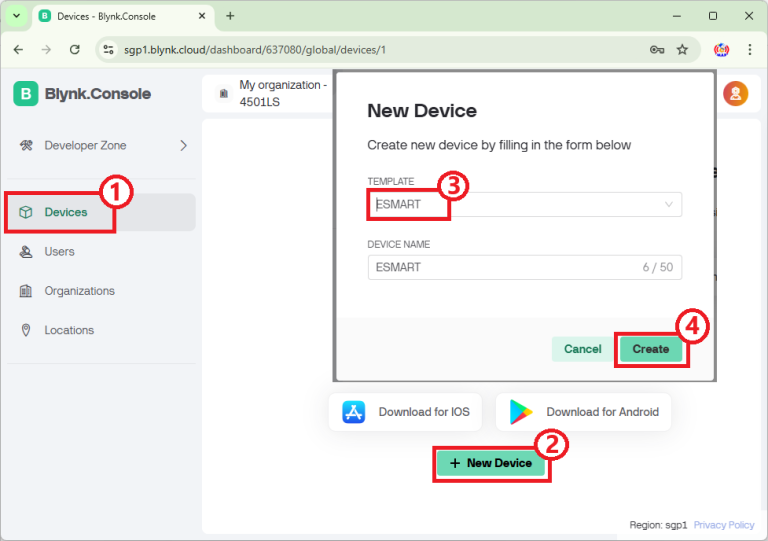
Task: Click the organization building icon in header
Action: click(x=224, y=94)
